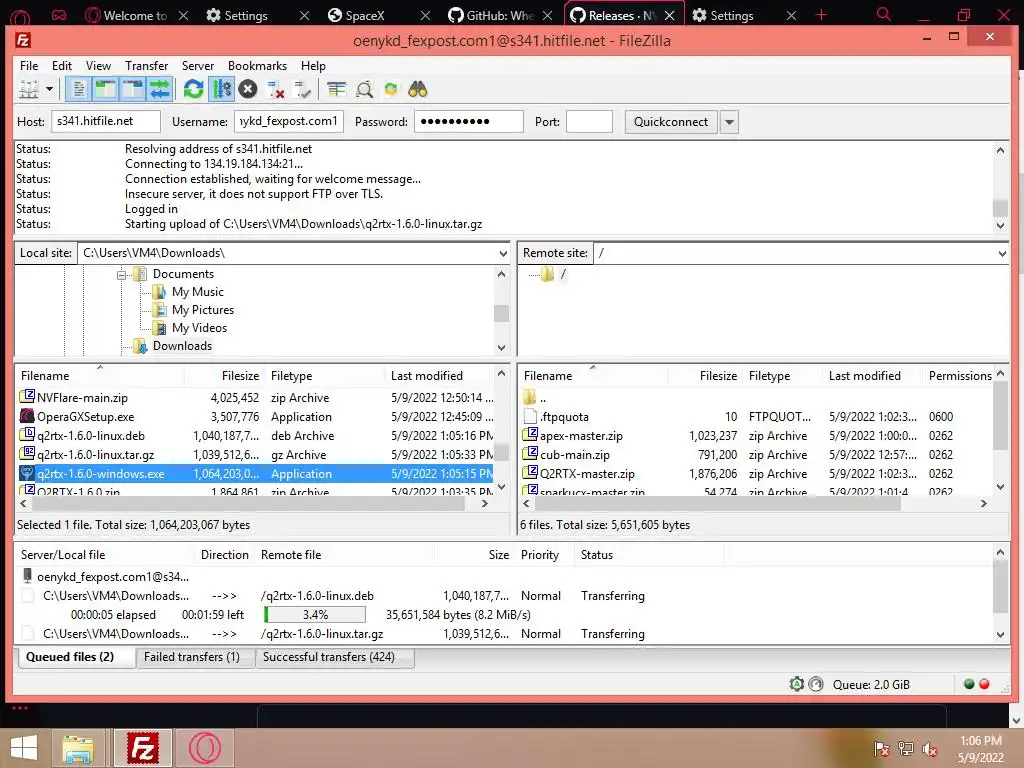Screen dimensions: 1024x768
Task: Click the OperaGXSetup.exe file icon
Action: coord(27,416)
